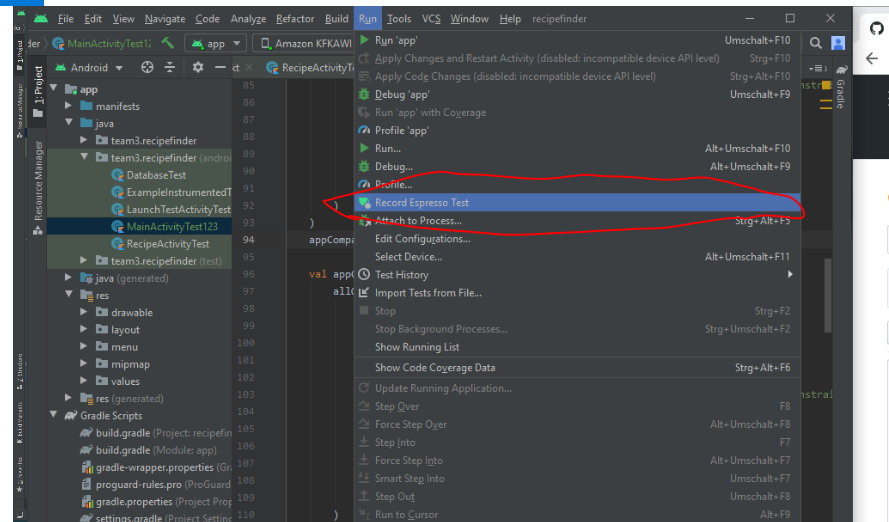
Task: Click the Android Studio logo icon
Action: pyautogui.click(x=41, y=19)
